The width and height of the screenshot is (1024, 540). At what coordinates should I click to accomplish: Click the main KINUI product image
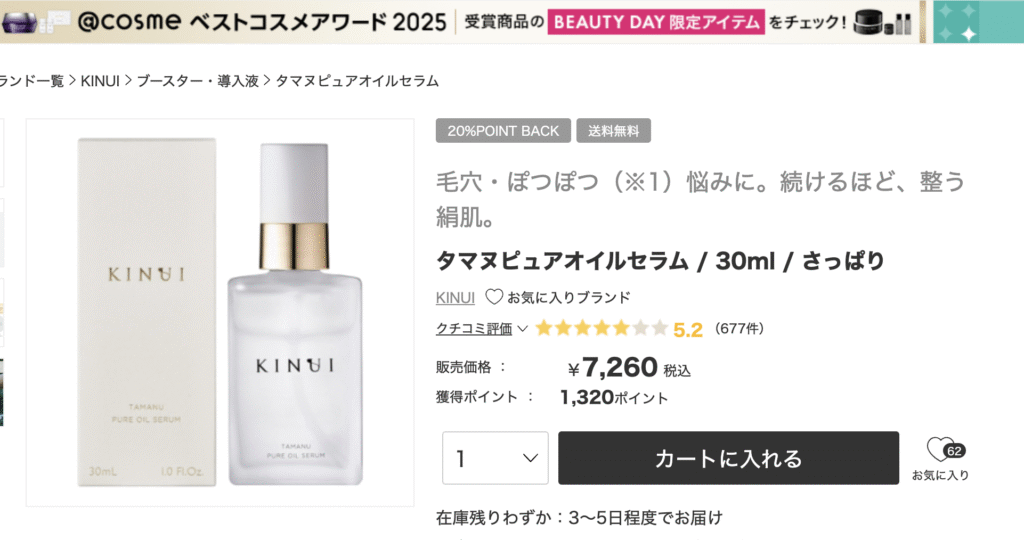click(x=220, y=312)
